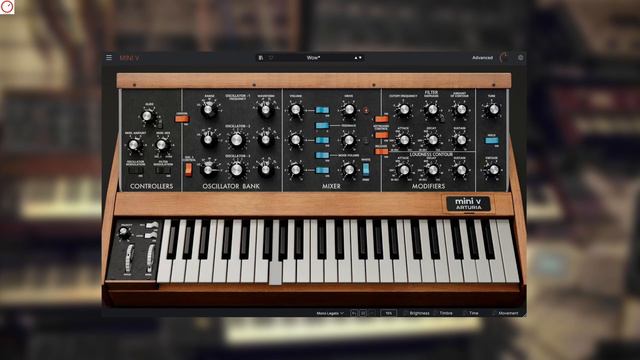Toggle the Noise Volume blue mixer switch
This screenshot has height=360, width=640.
click(322, 156)
